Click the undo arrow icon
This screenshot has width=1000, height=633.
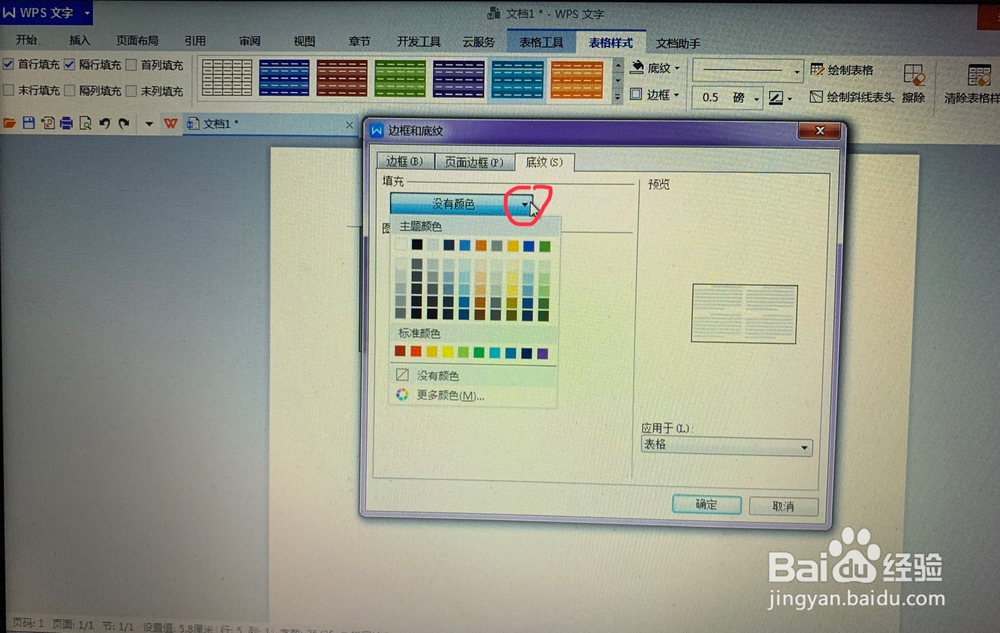[x=105, y=123]
